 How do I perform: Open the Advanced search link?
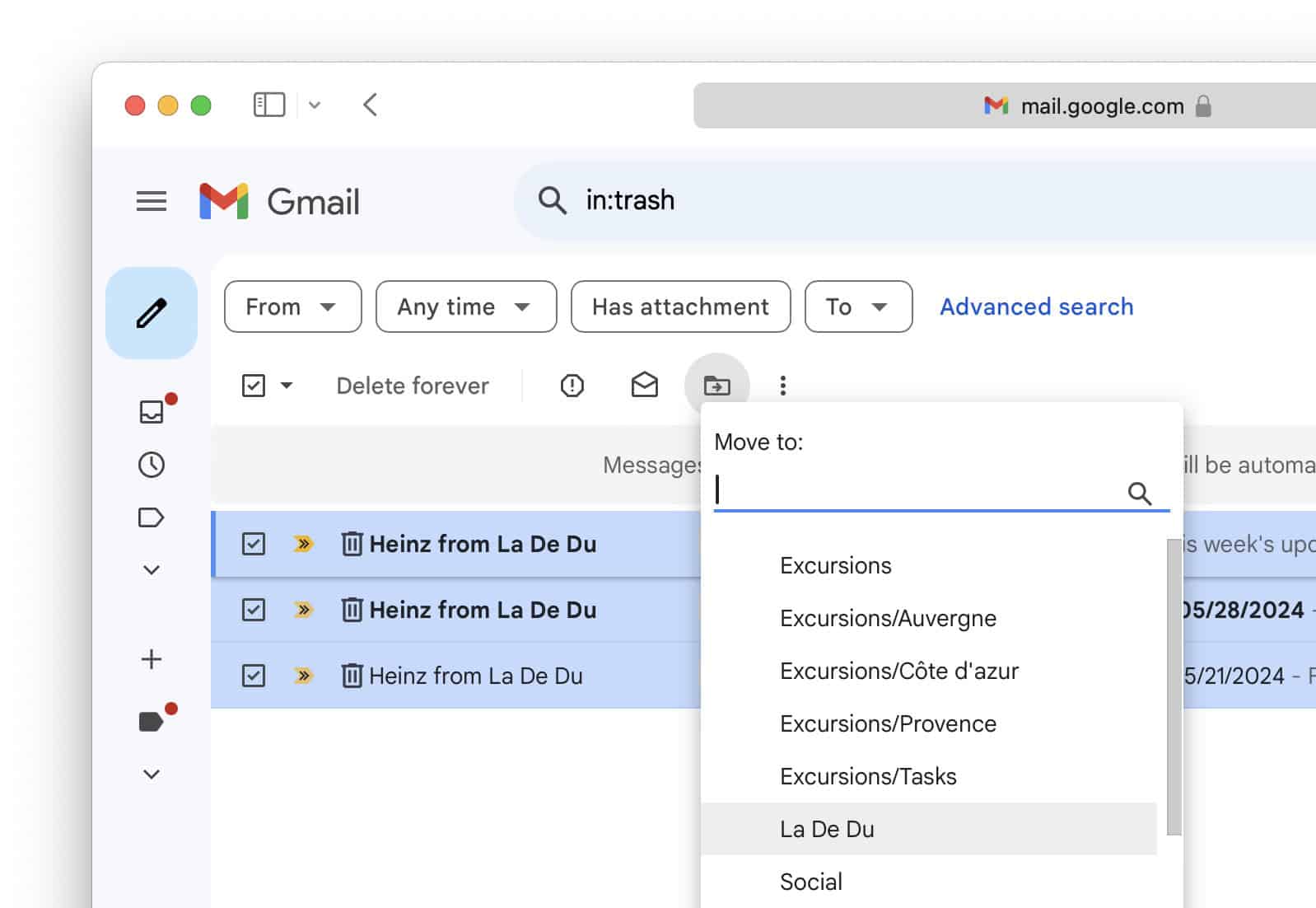click(1036, 307)
